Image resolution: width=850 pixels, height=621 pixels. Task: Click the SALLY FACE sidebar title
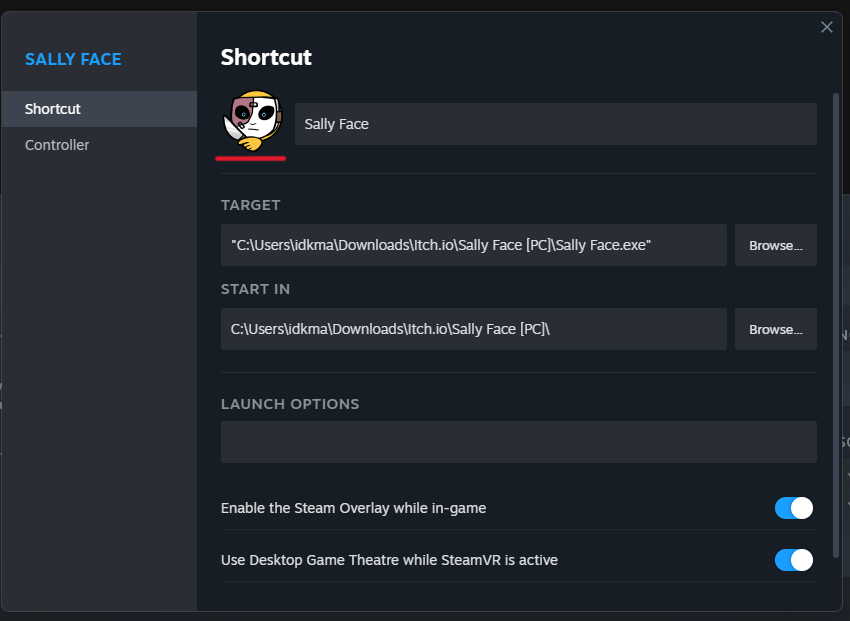tap(73, 59)
